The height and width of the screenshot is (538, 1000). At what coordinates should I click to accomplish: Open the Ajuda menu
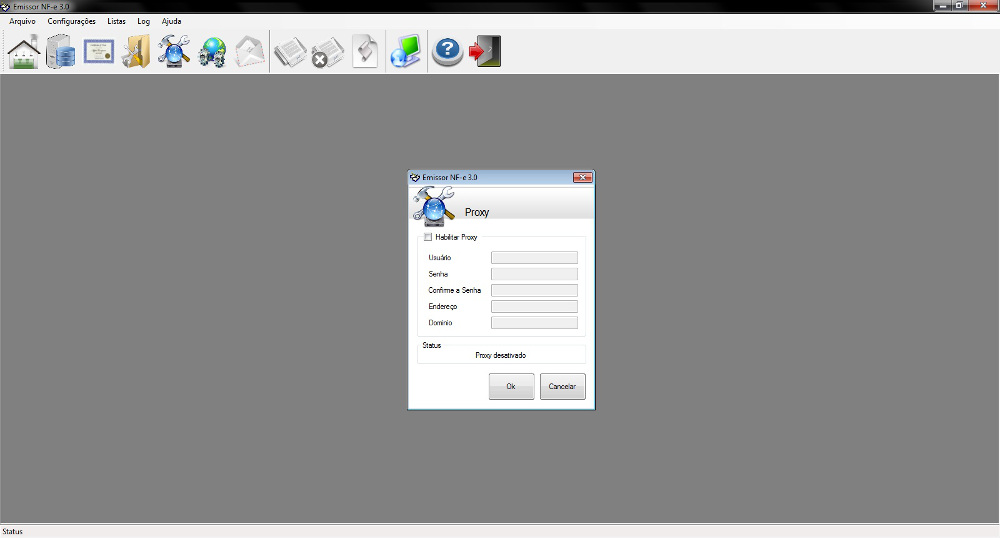coord(171,21)
